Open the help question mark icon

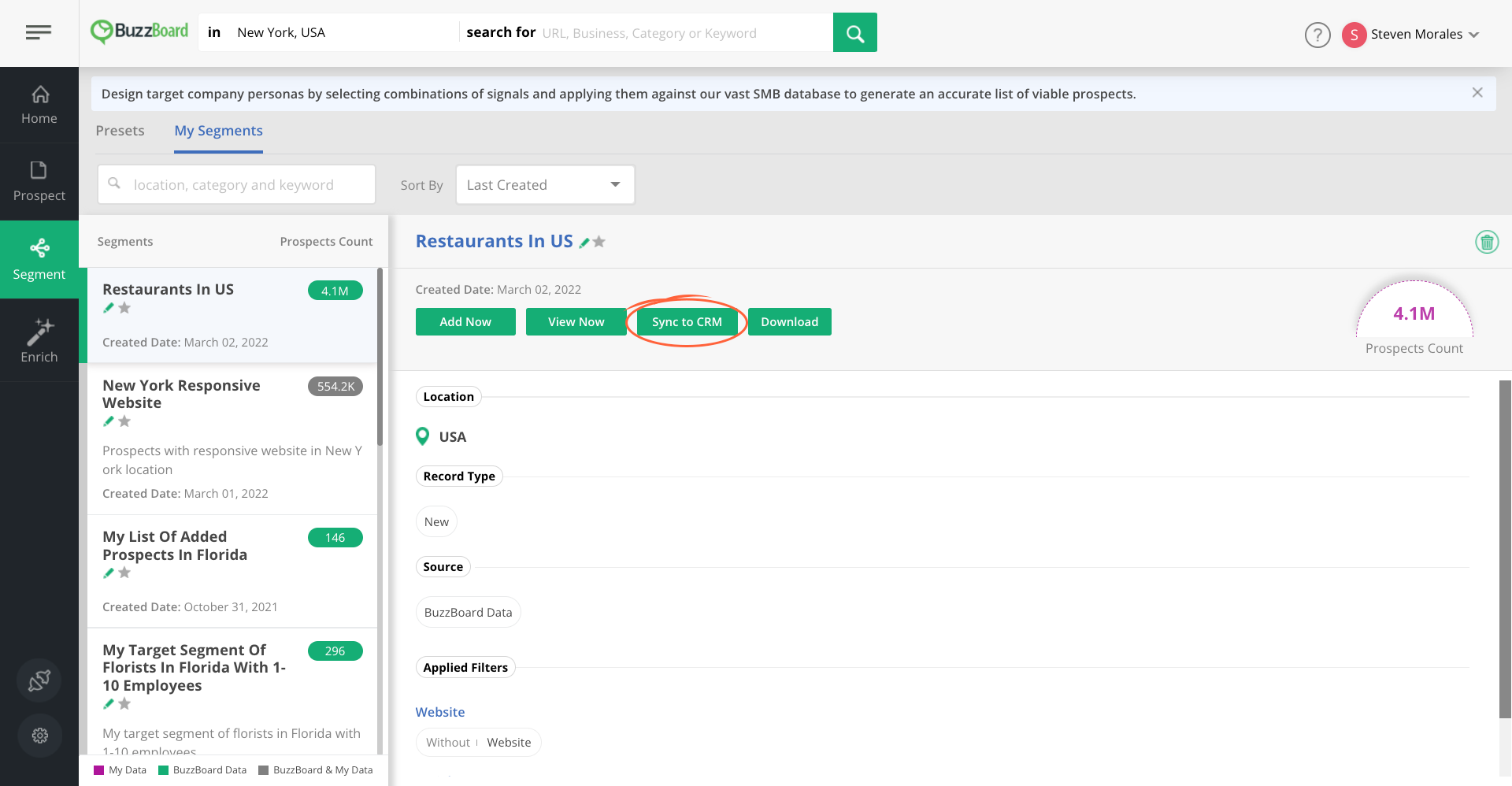[x=1317, y=35]
